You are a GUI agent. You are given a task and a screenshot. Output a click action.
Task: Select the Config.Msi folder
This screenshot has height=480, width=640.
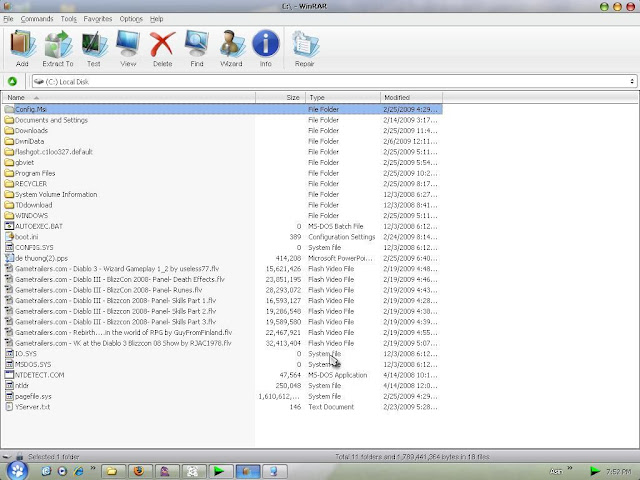pyautogui.click(x=222, y=109)
